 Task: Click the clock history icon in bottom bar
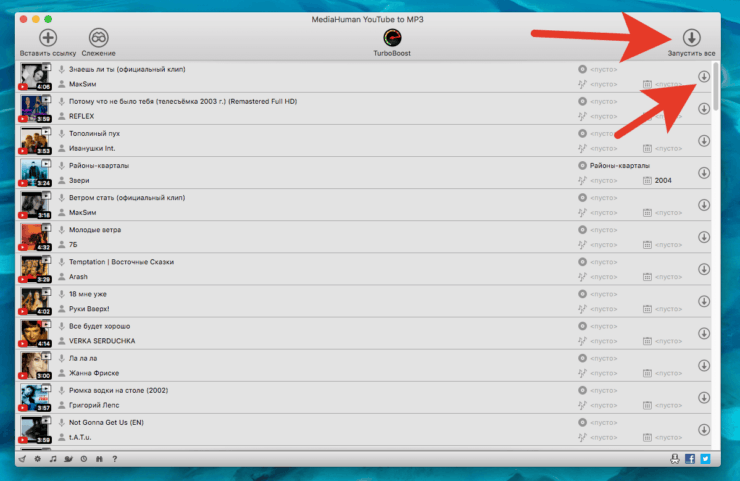pos(84,459)
